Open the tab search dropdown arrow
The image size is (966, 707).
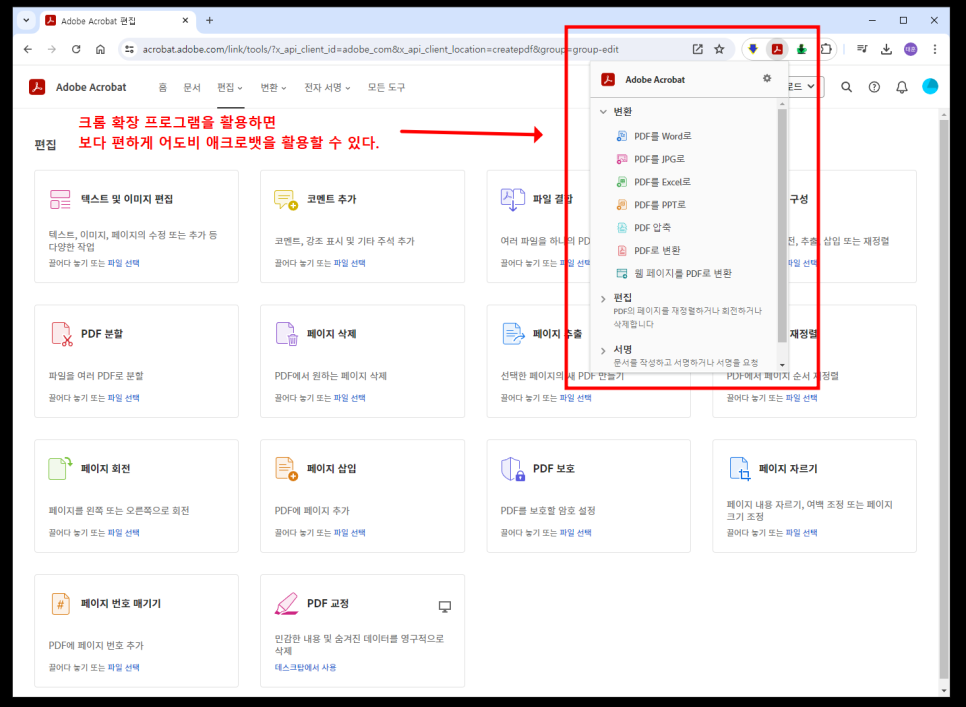coord(26,20)
